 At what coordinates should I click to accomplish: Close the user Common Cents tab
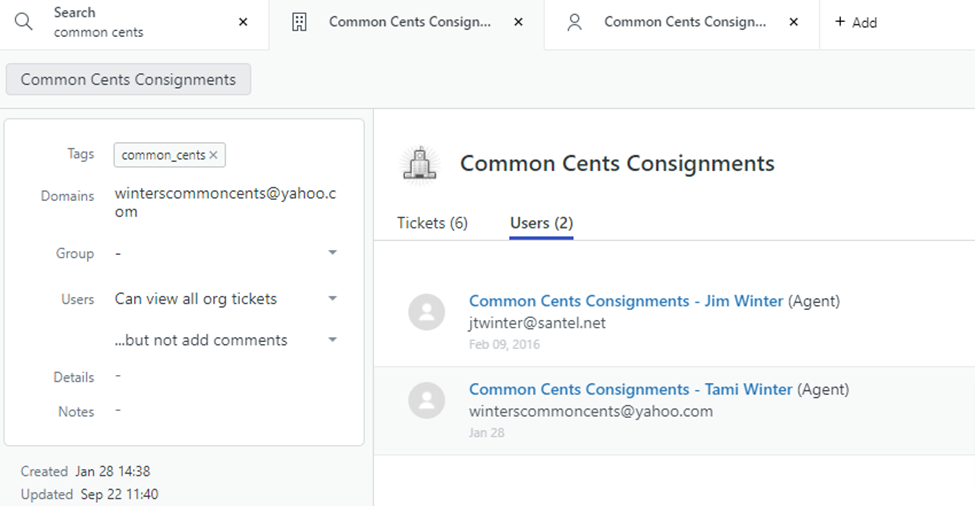tap(793, 22)
